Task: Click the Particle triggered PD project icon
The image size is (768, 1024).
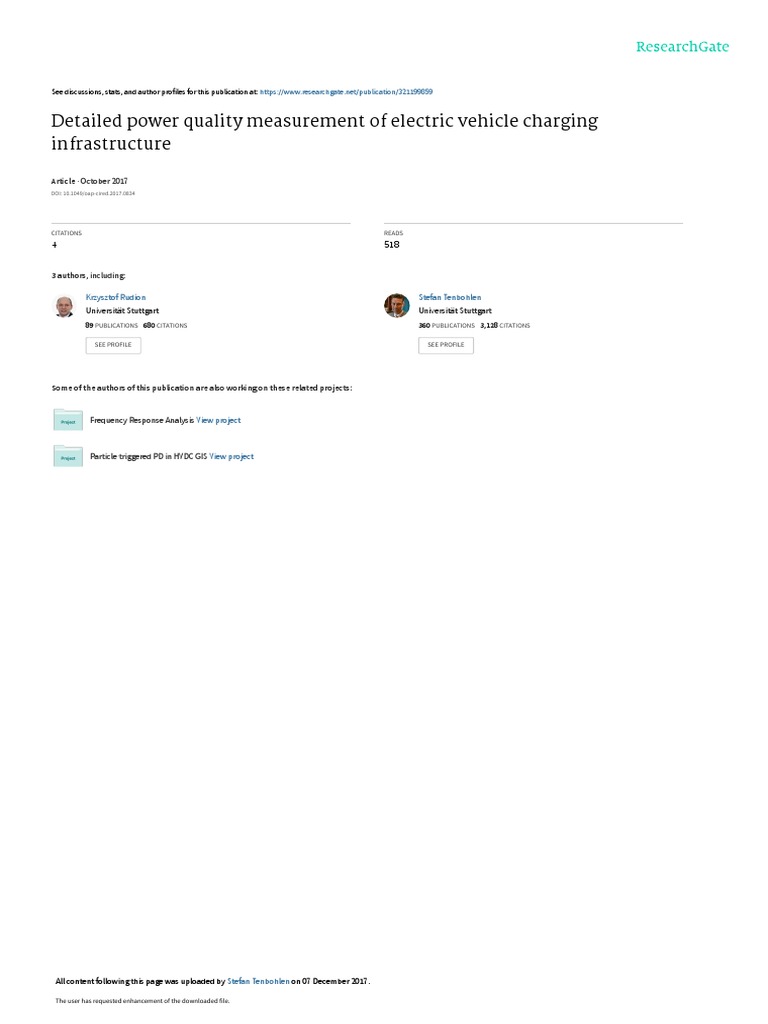Action: point(68,456)
